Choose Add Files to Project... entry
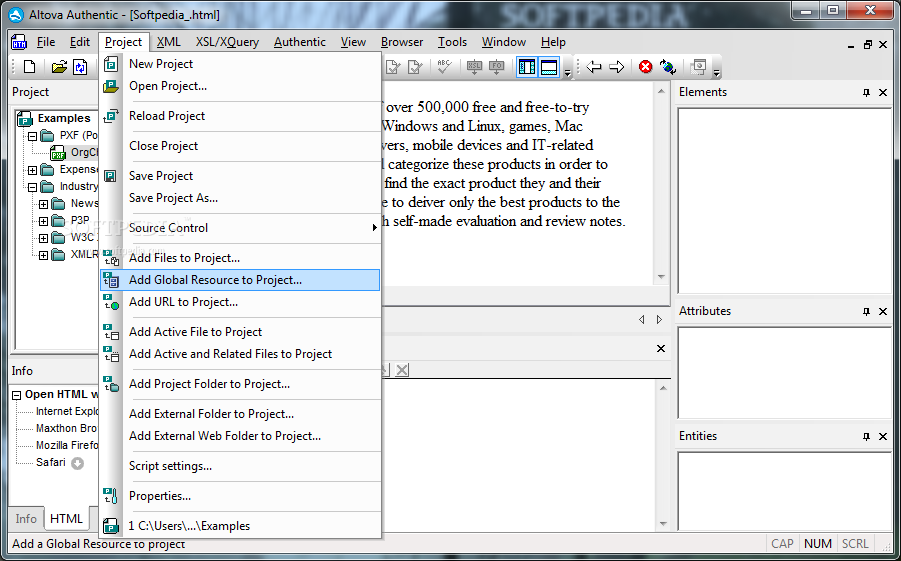The width and height of the screenshot is (901, 561). (x=240, y=258)
